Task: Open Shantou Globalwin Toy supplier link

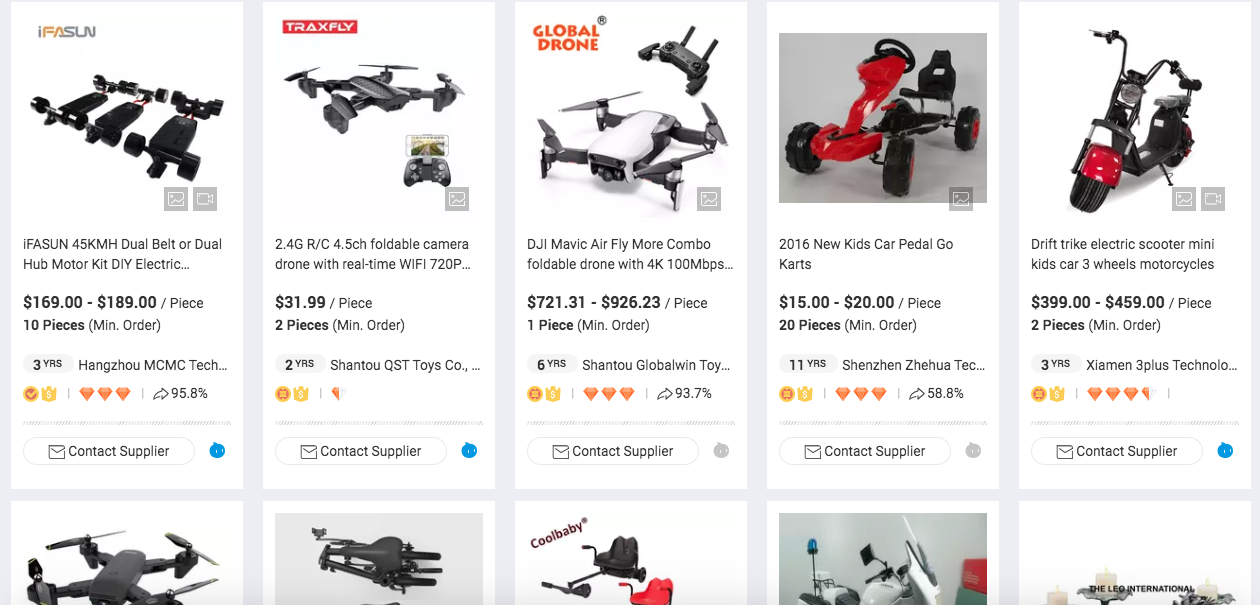Action: point(656,365)
